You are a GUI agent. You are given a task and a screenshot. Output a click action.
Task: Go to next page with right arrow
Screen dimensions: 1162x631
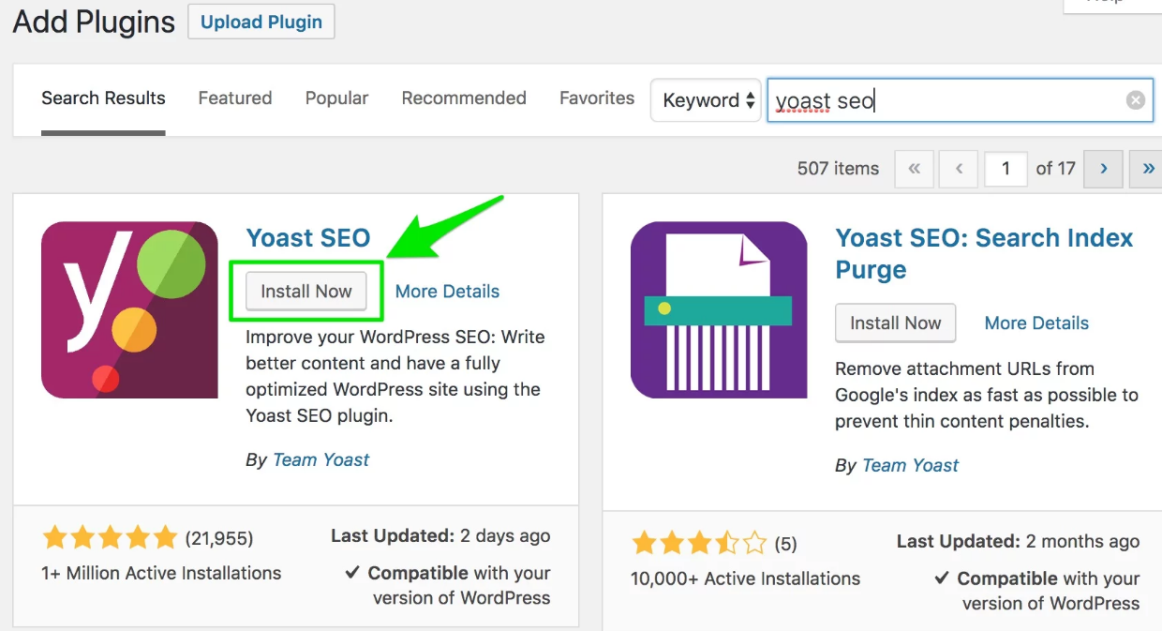coord(1102,168)
